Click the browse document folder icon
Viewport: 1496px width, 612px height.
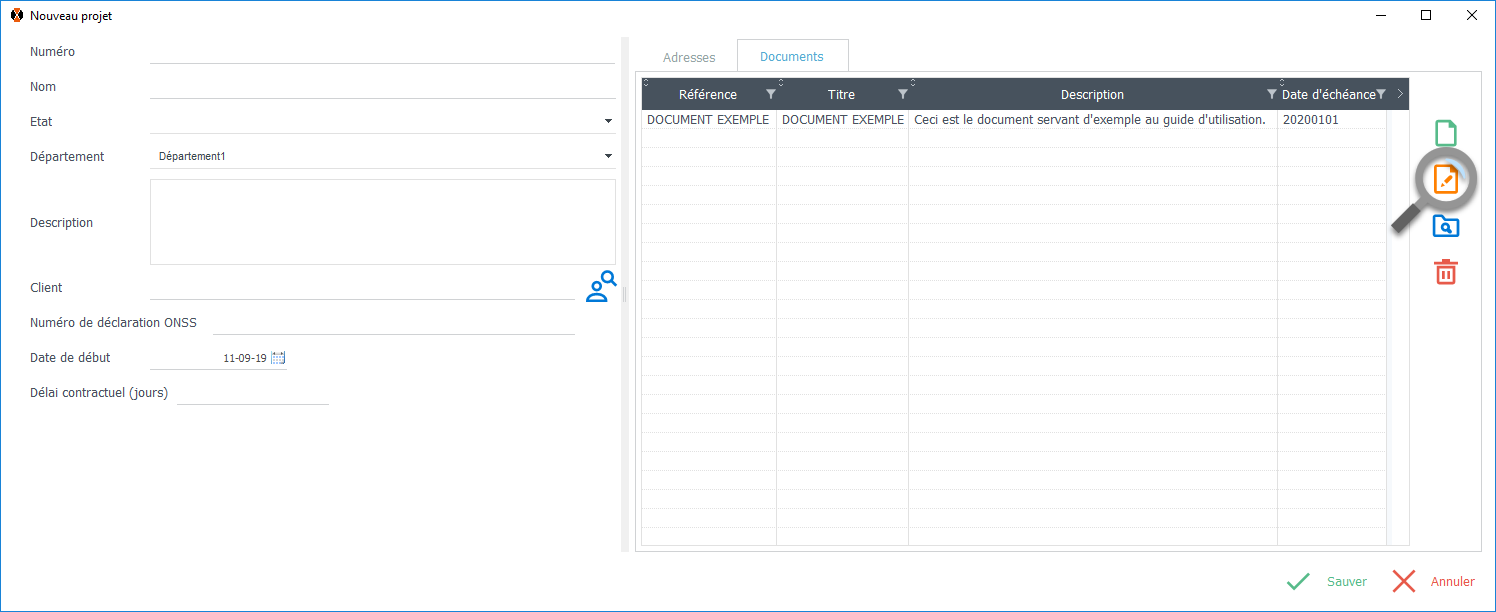pyautogui.click(x=1445, y=226)
